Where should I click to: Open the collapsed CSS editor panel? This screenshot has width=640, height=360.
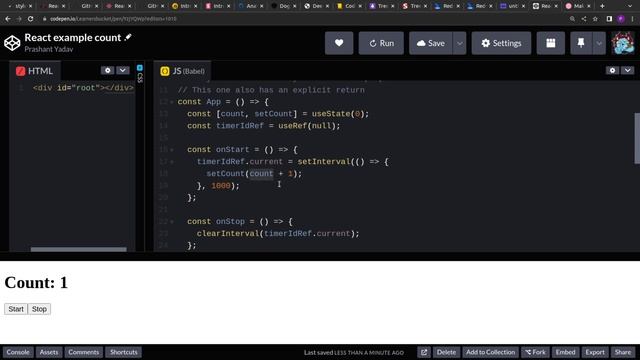coord(140,74)
